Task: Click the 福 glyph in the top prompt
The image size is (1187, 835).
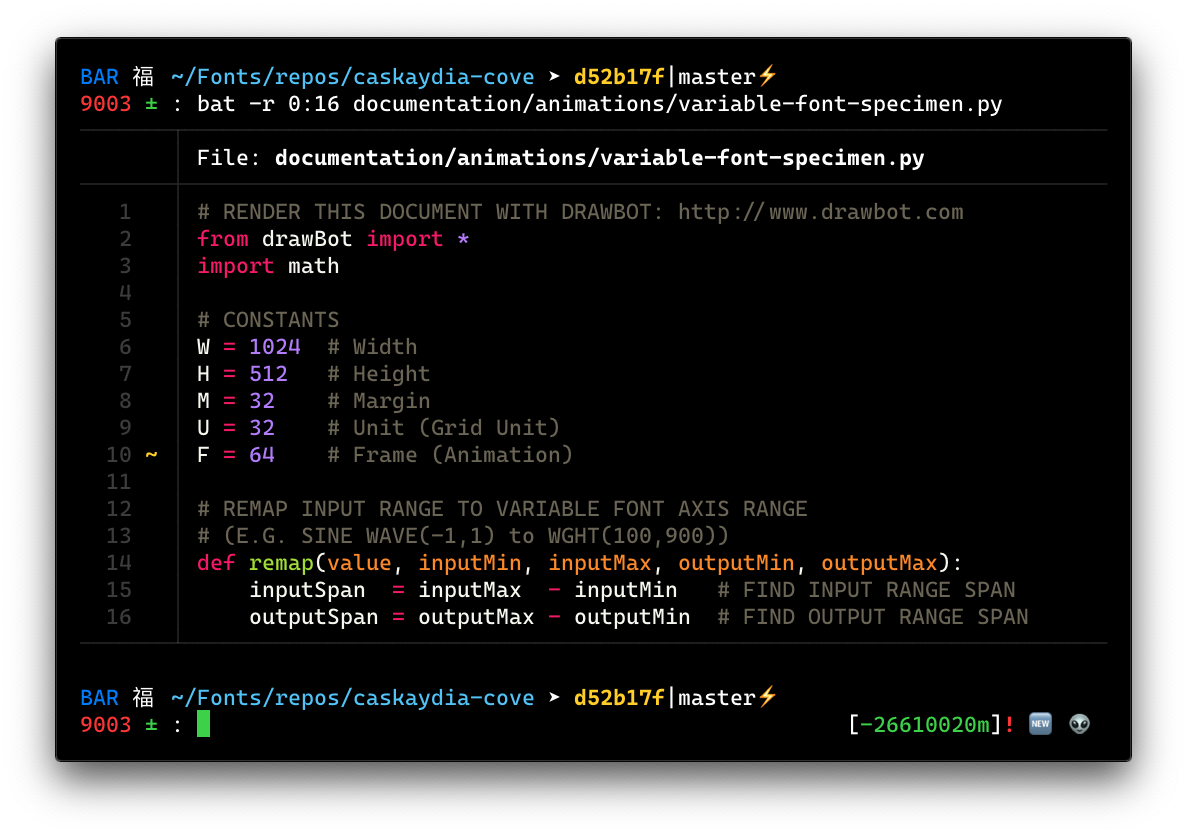Action: pos(142,76)
